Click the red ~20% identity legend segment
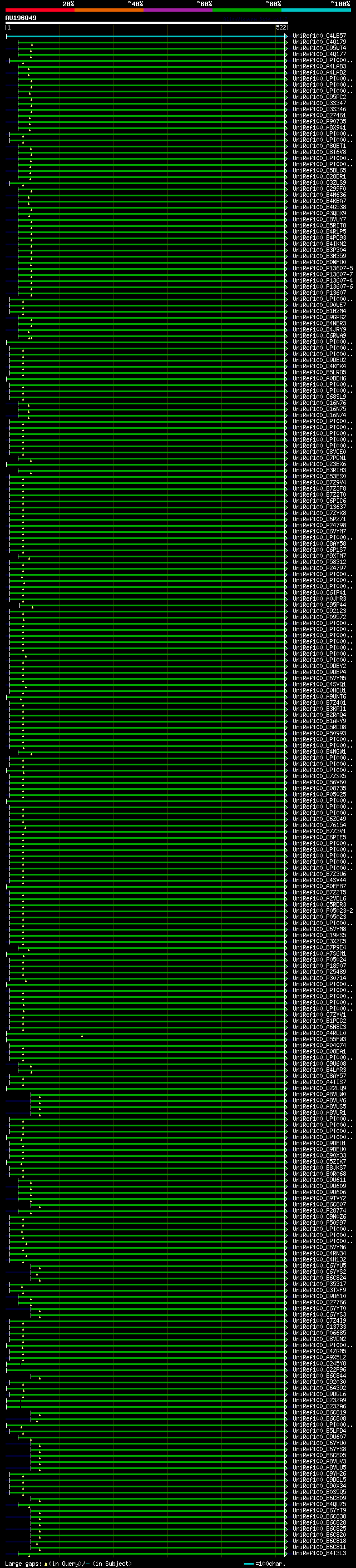The height and width of the screenshot is (1568, 356). pos(40,10)
